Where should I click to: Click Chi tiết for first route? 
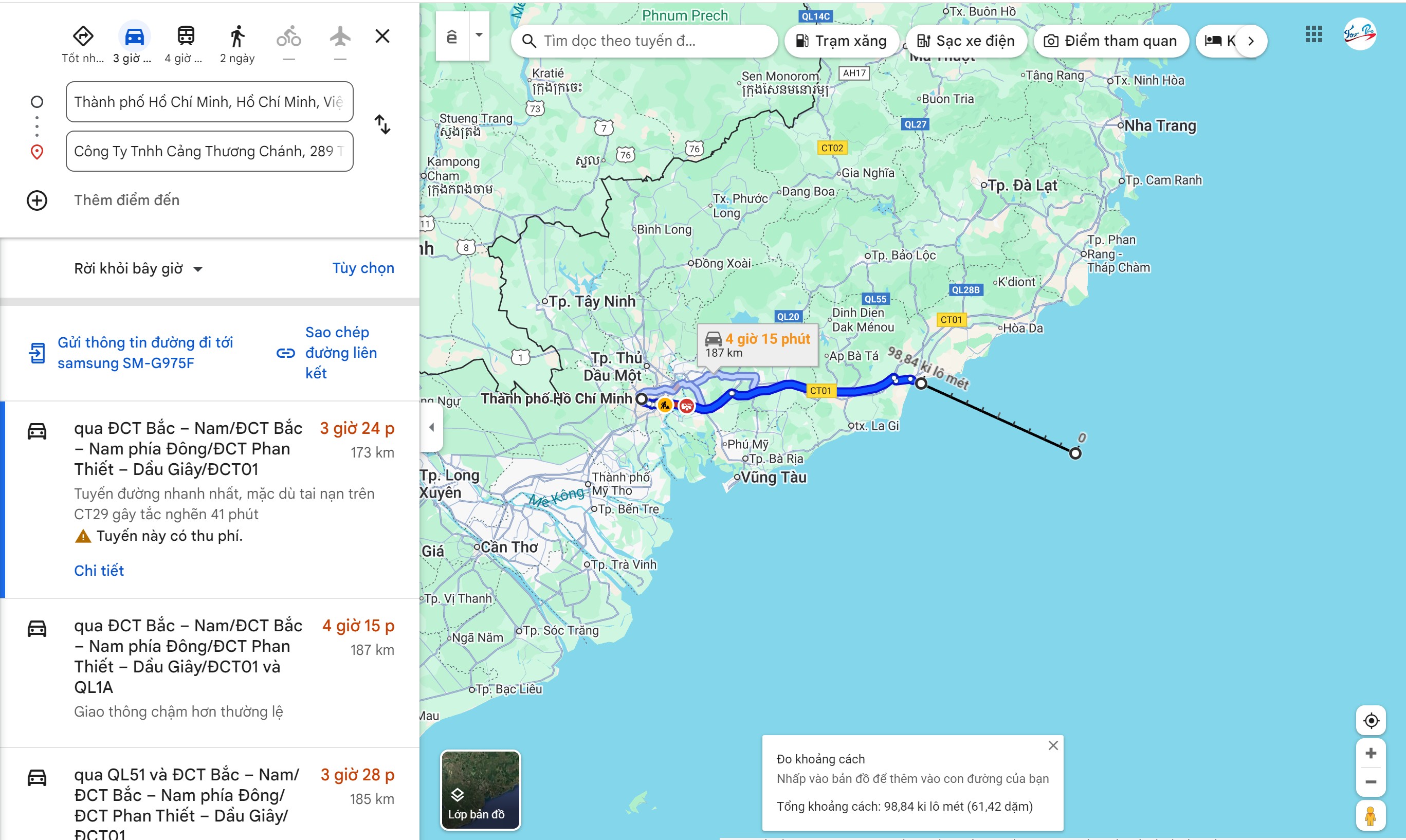[99, 571]
